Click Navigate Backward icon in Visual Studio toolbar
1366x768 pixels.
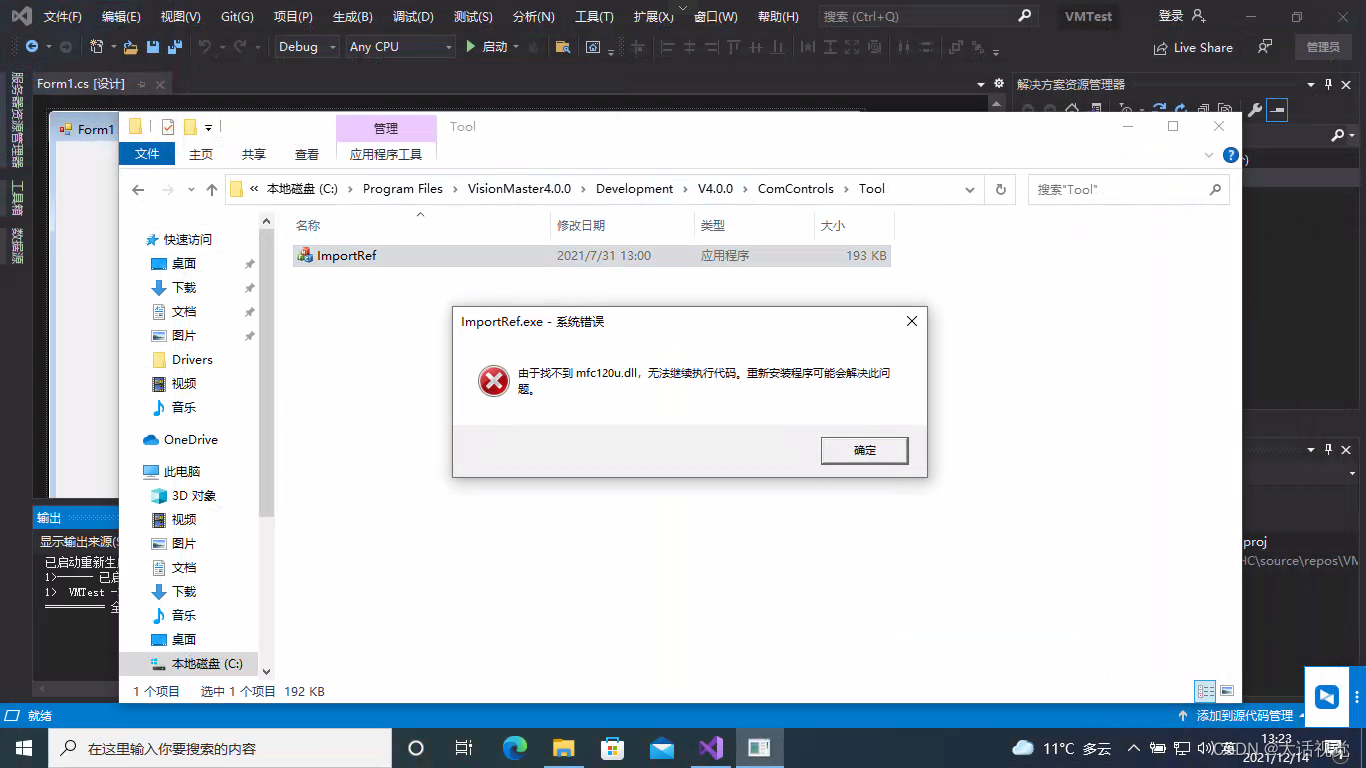point(31,47)
